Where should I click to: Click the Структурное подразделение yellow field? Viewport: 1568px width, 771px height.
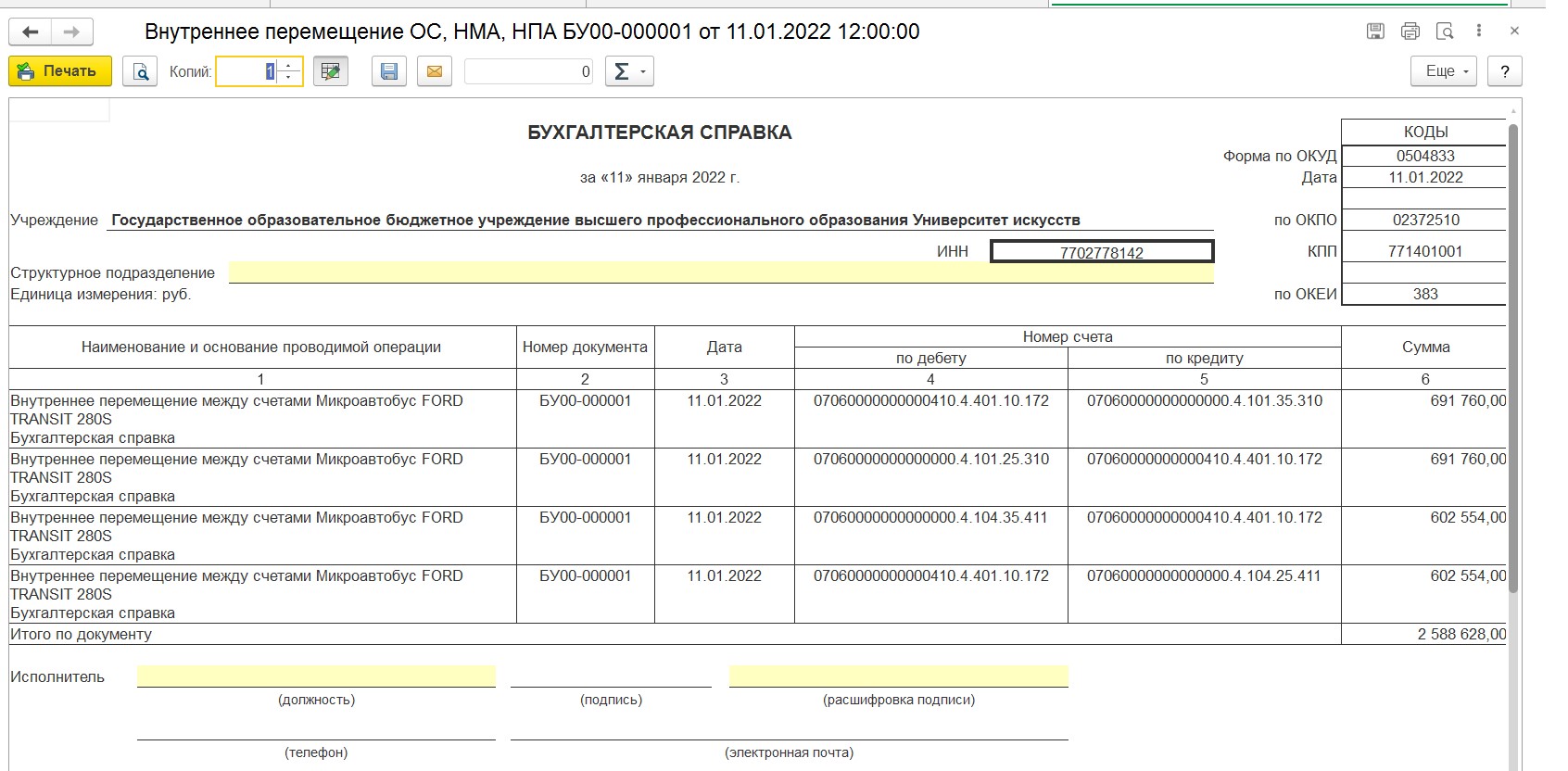721,272
